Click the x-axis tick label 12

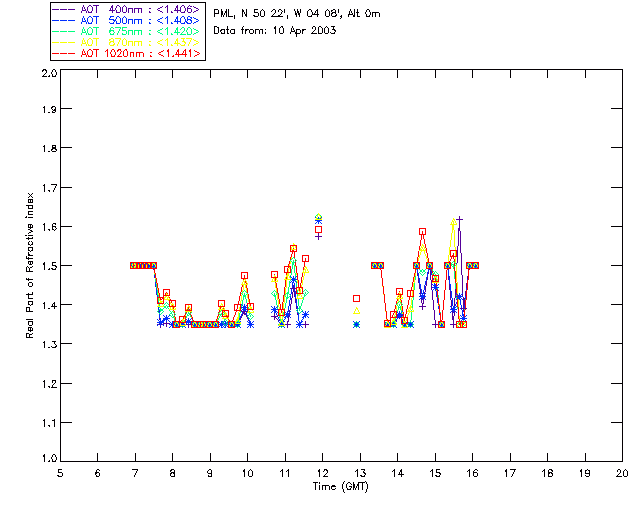(322, 473)
